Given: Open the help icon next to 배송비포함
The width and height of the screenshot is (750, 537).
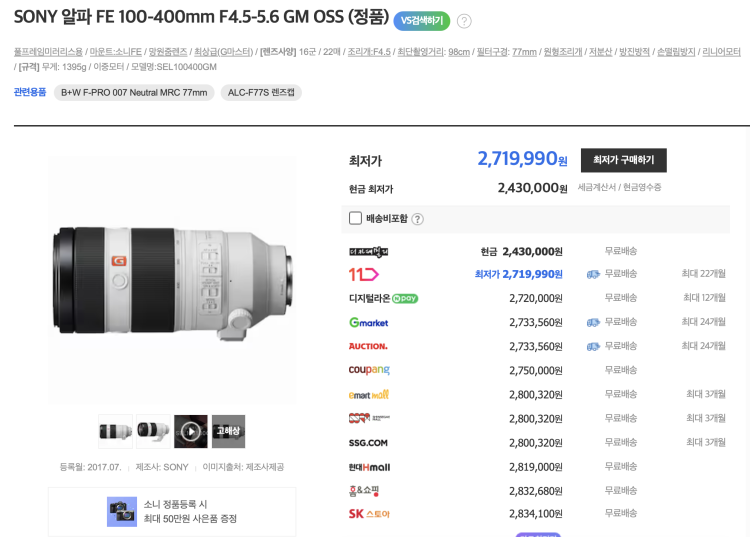Looking at the screenshot, I should [418, 219].
